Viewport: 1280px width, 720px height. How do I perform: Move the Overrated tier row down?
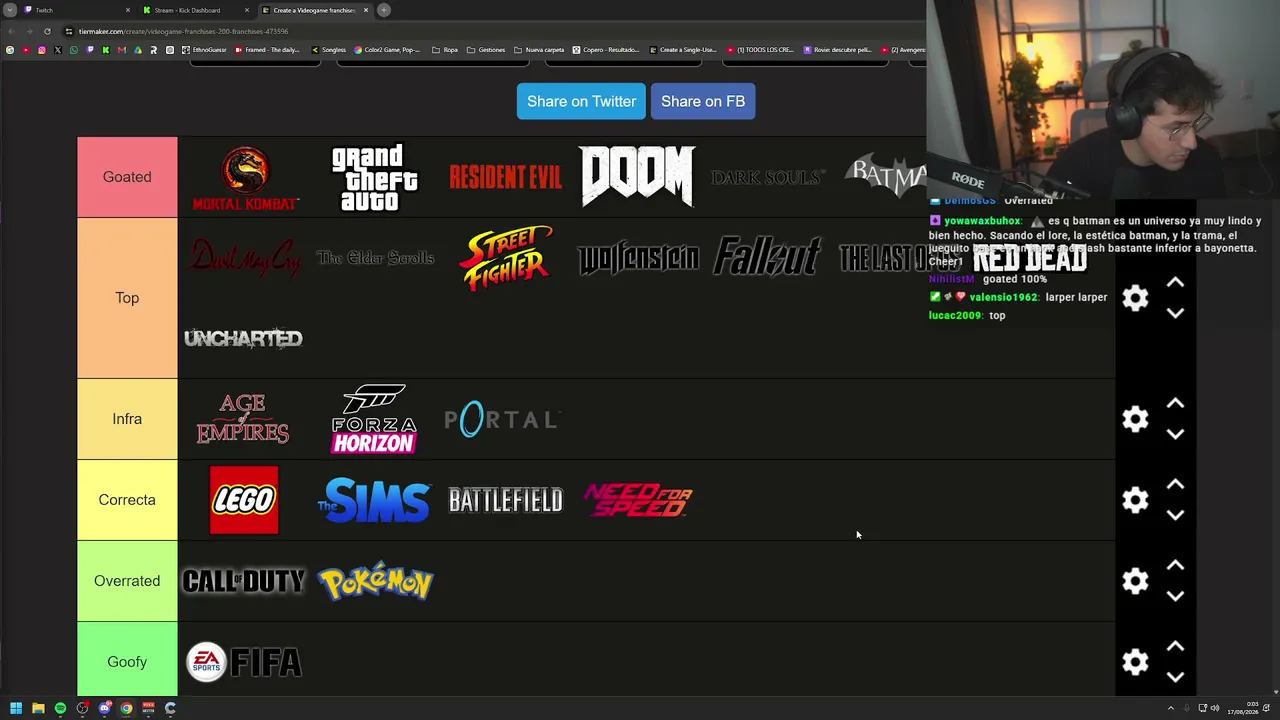click(1175, 596)
